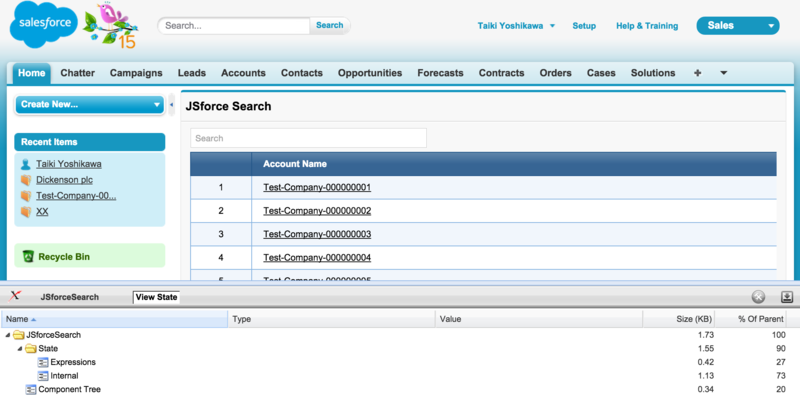Collapse the sidebar with the small arrow handle

coord(171,105)
